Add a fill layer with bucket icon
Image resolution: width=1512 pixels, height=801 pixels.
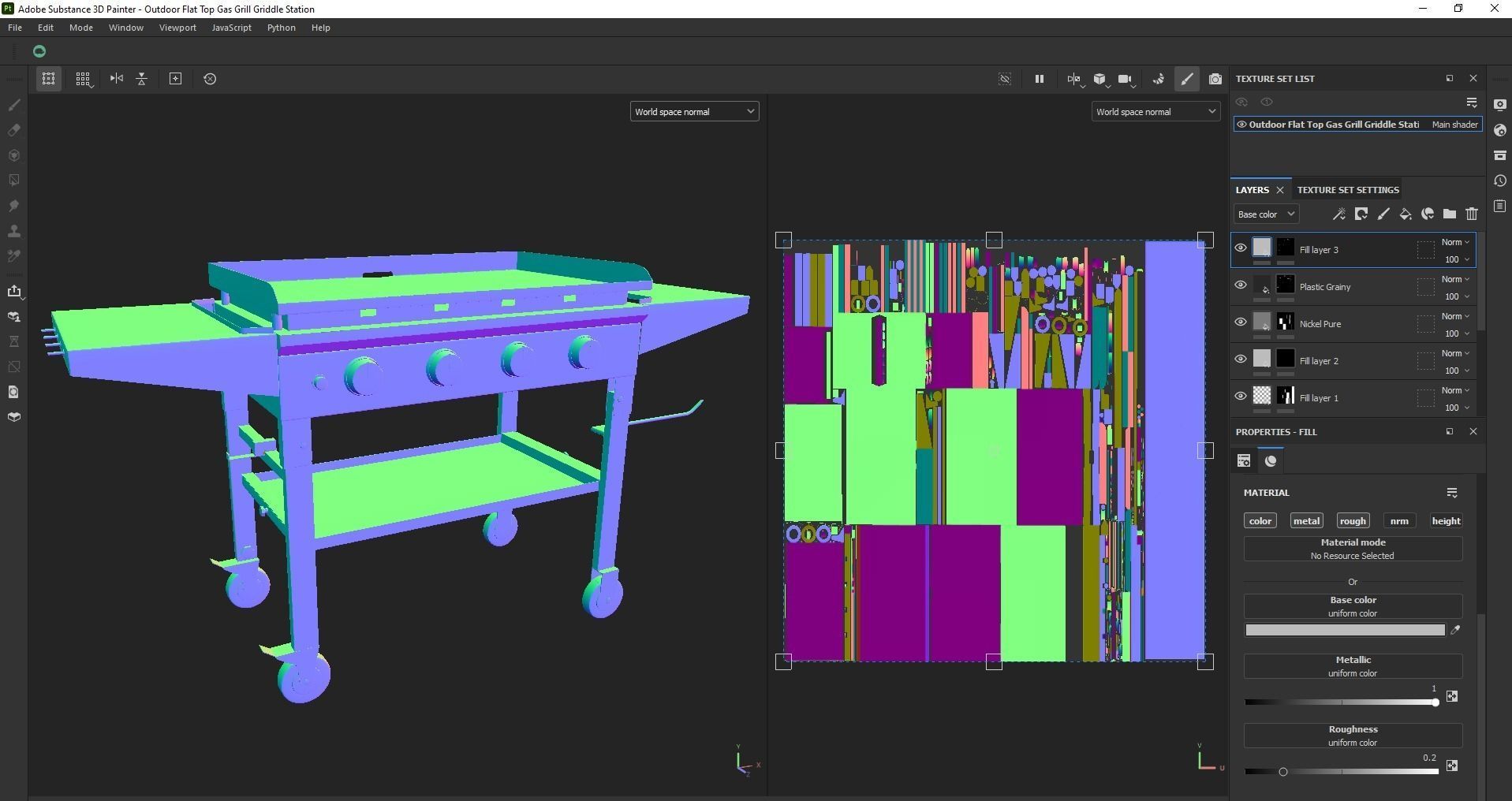(1406, 214)
